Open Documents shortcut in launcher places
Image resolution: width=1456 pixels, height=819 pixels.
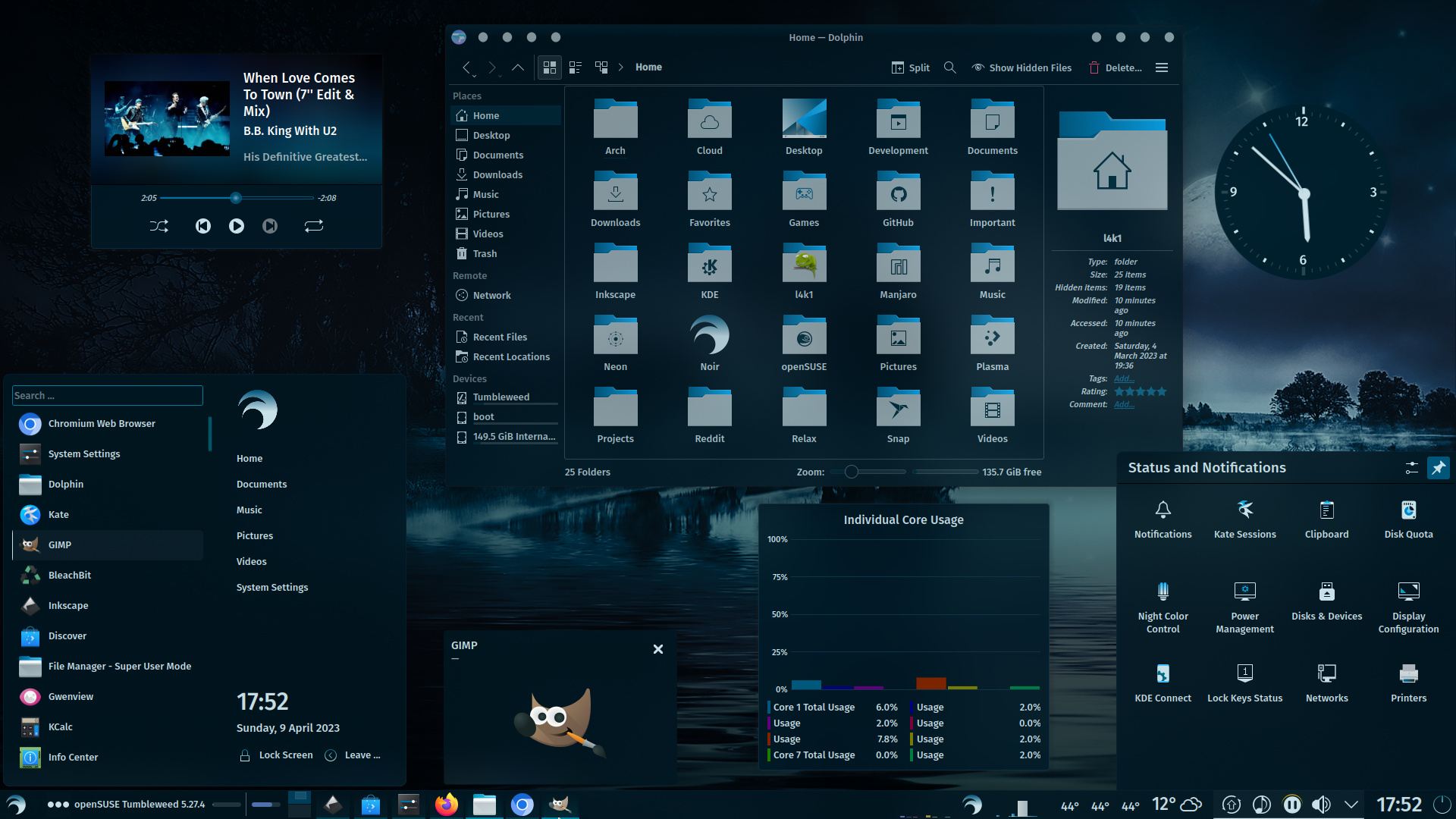pyautogui.click(x=262, y=484)
